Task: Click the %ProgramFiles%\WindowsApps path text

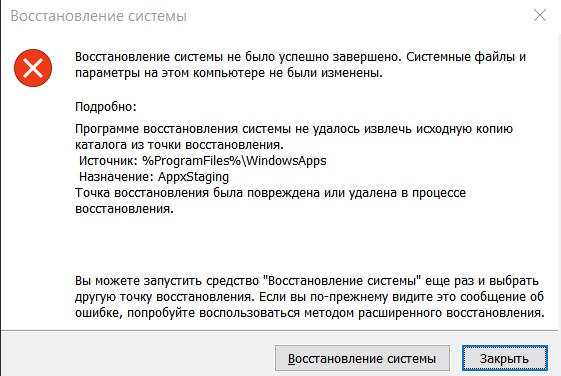Action: coord(234,161)
